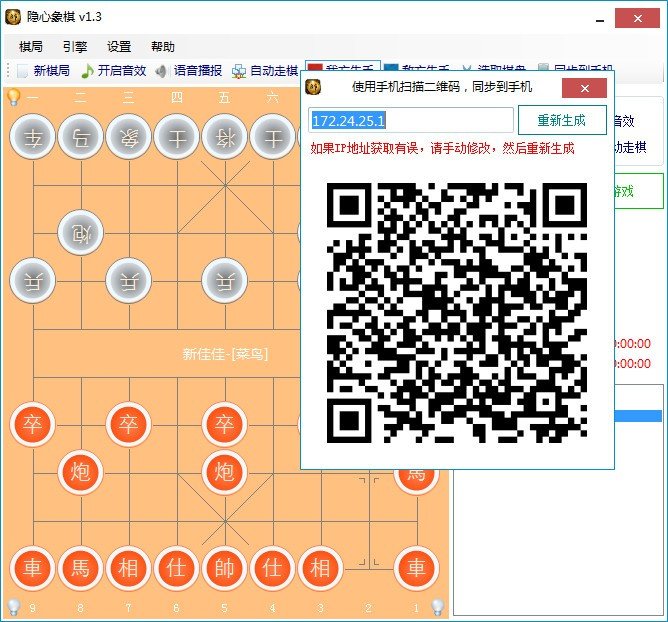This screenshot has width=668, height=622.
Task: Select the gray 将 general piece
Action: pos(225,137)
